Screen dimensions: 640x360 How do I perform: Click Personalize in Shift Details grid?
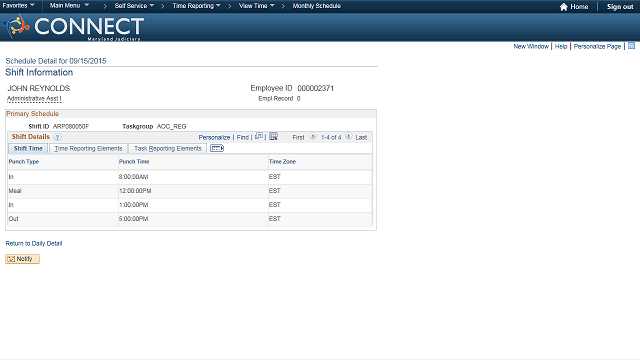[x=214, y=138]
